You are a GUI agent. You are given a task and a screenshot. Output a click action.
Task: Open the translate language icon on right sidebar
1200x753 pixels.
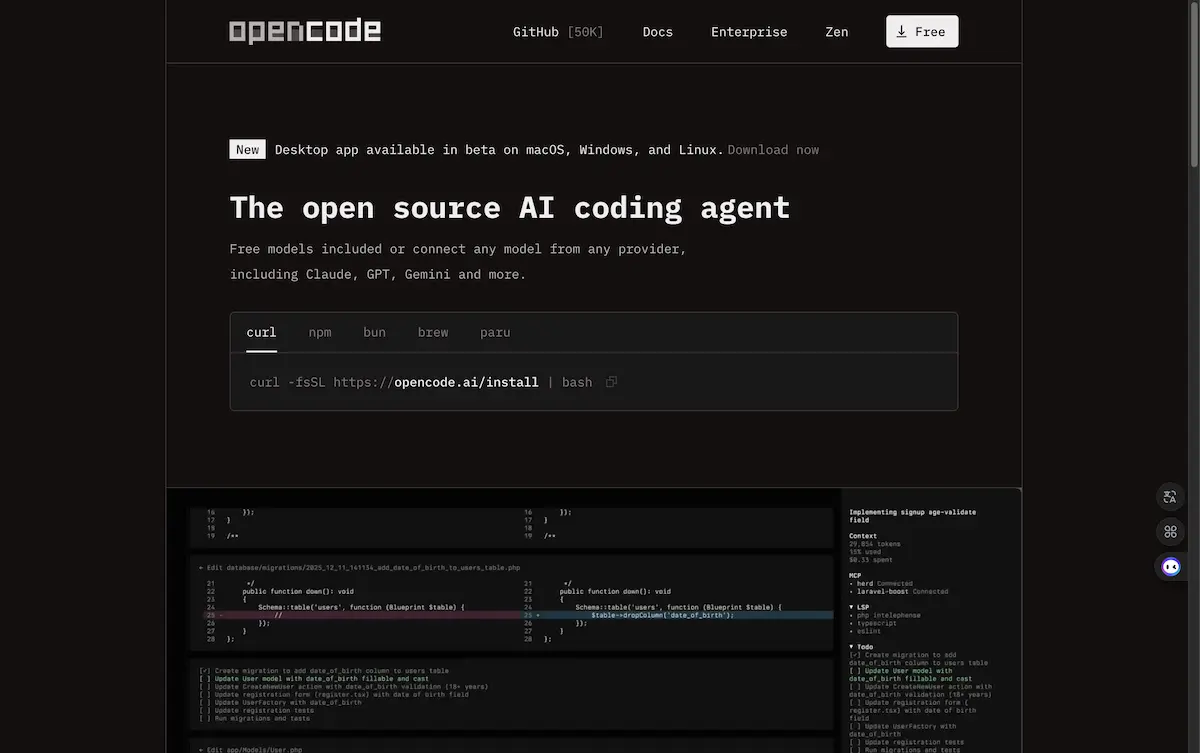1168,495
